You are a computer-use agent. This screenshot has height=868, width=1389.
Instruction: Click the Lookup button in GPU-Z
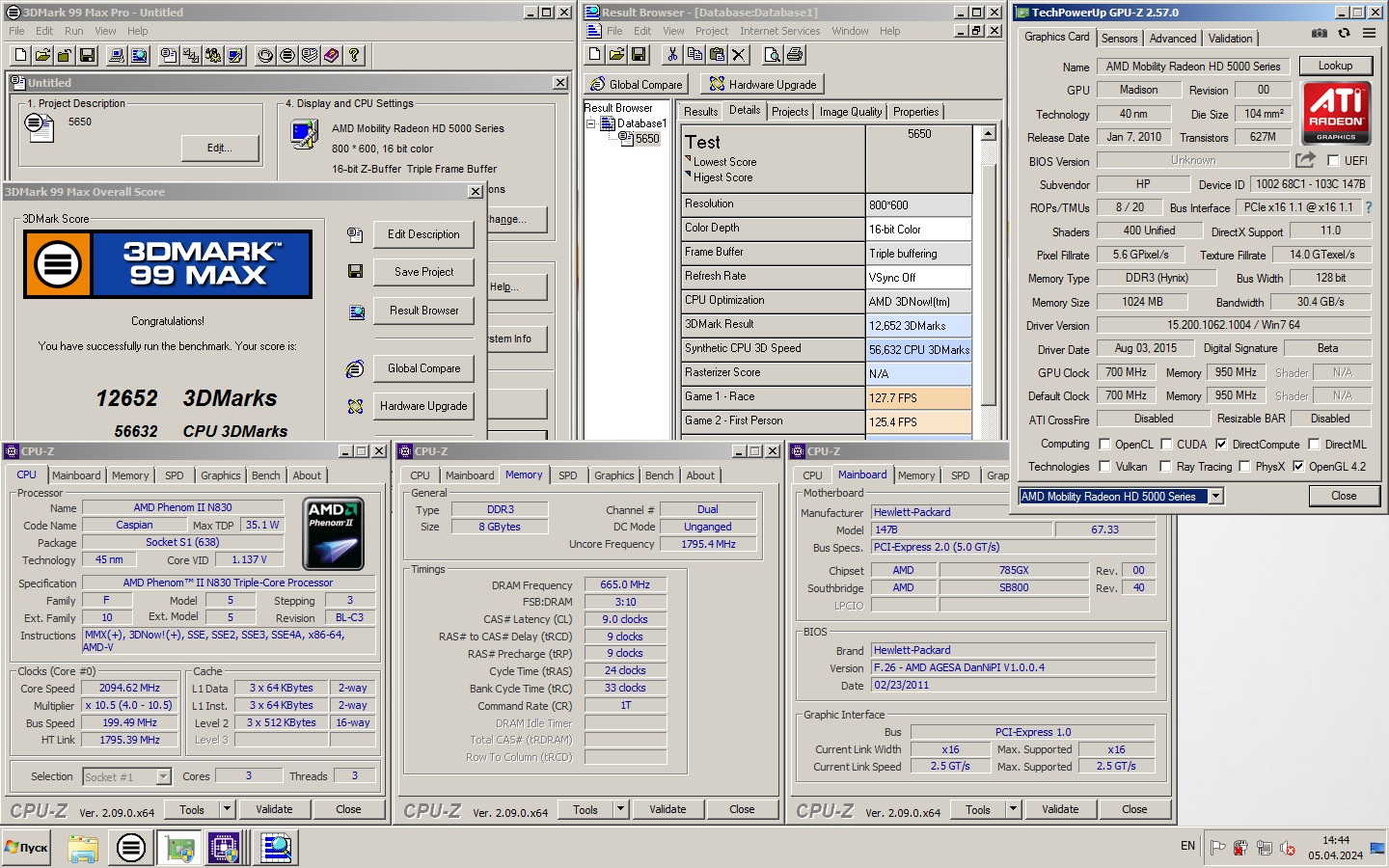pos(1335,66)
